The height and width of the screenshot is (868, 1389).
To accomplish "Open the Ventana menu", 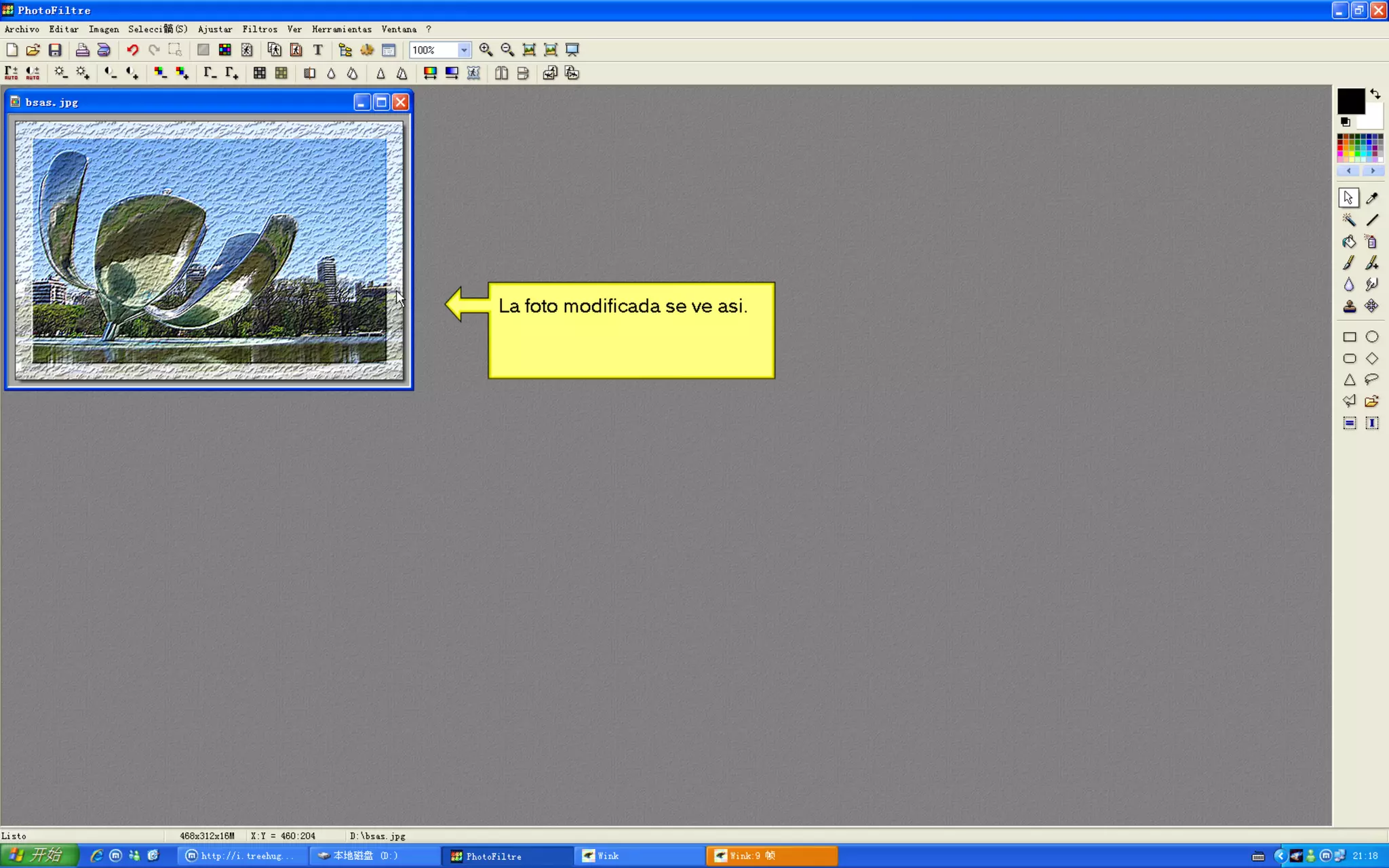I will point(399,29).
